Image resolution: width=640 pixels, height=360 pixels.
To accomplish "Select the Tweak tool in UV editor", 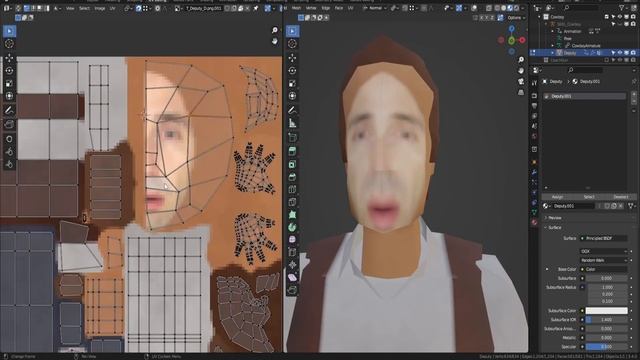I will [x=9, y=31].
